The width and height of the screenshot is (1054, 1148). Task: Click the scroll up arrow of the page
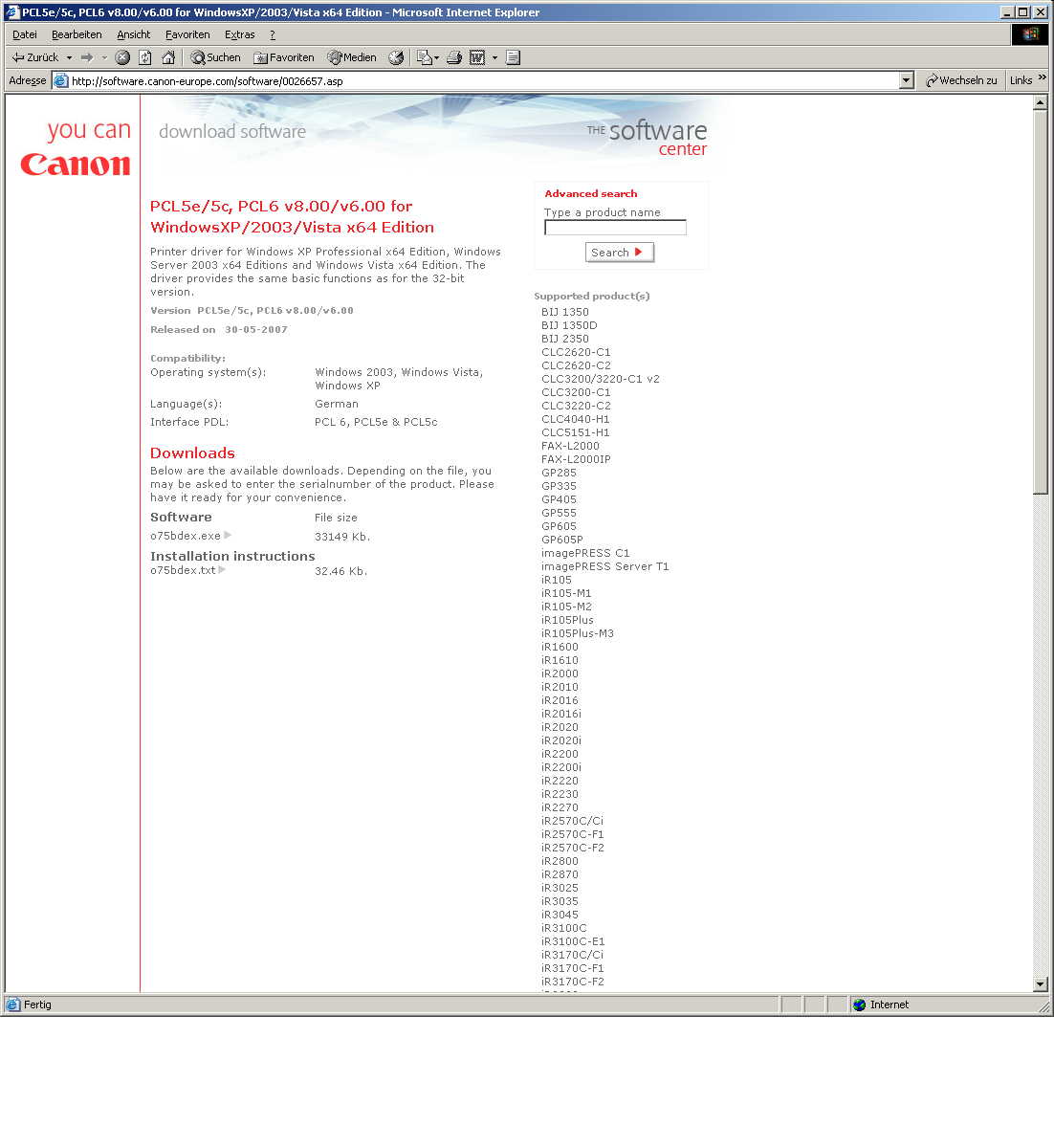(1041, 102)
